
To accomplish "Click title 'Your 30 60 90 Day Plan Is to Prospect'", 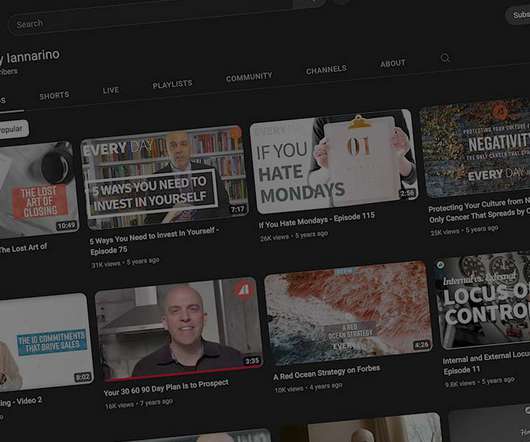I will [166, 388].
